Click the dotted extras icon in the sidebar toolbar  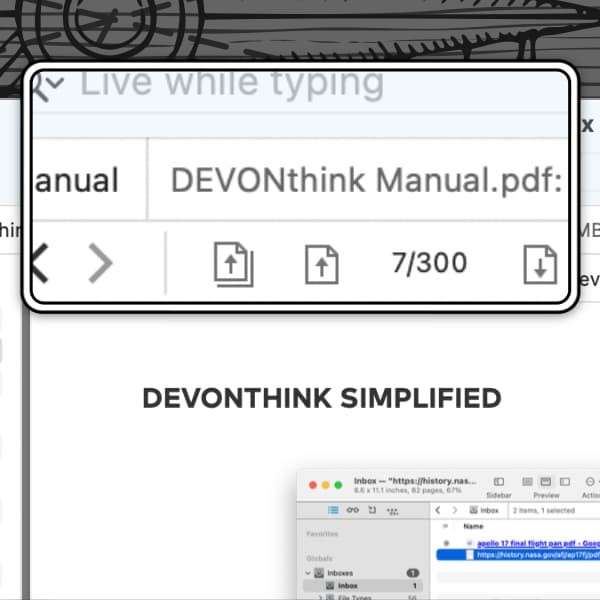click(393, 510)
